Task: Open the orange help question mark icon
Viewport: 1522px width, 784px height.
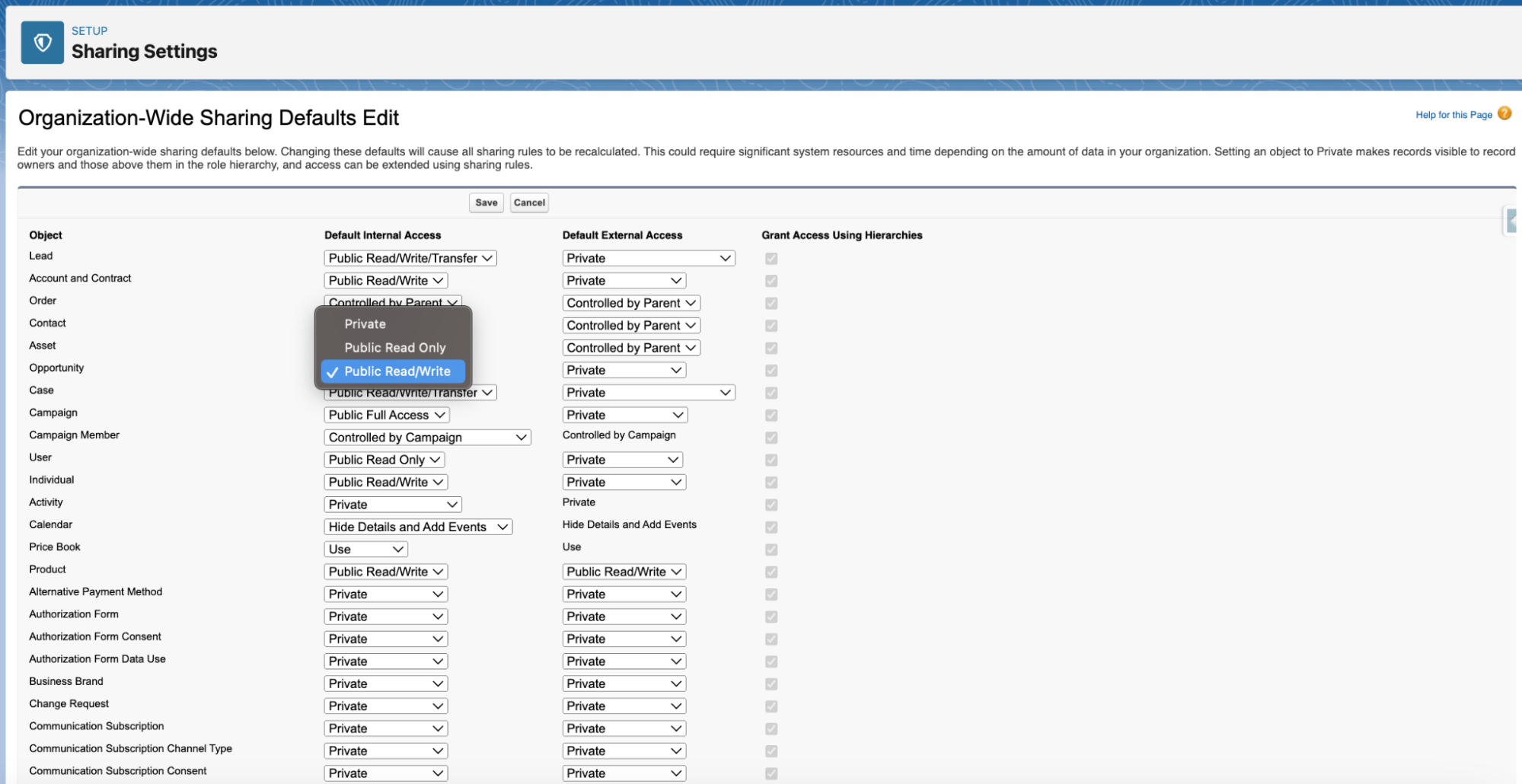Action: (x=1504, y=113)
